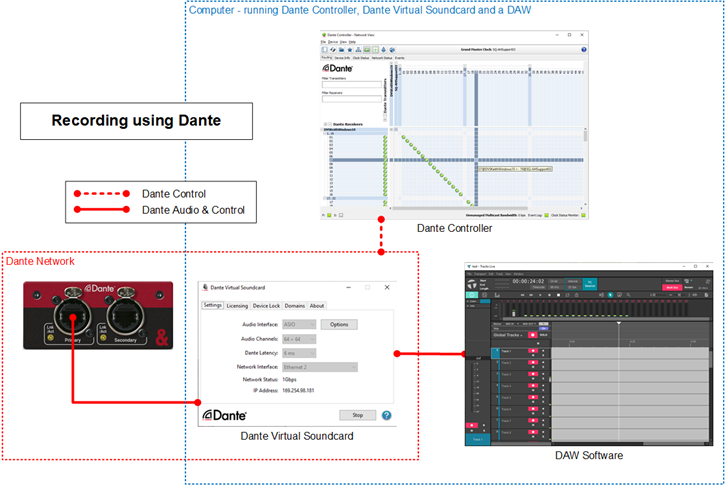The width and height of the screenshot is (725, 485).
Task: Click the Filter Transmitters input field
Action: coord(352,85)
